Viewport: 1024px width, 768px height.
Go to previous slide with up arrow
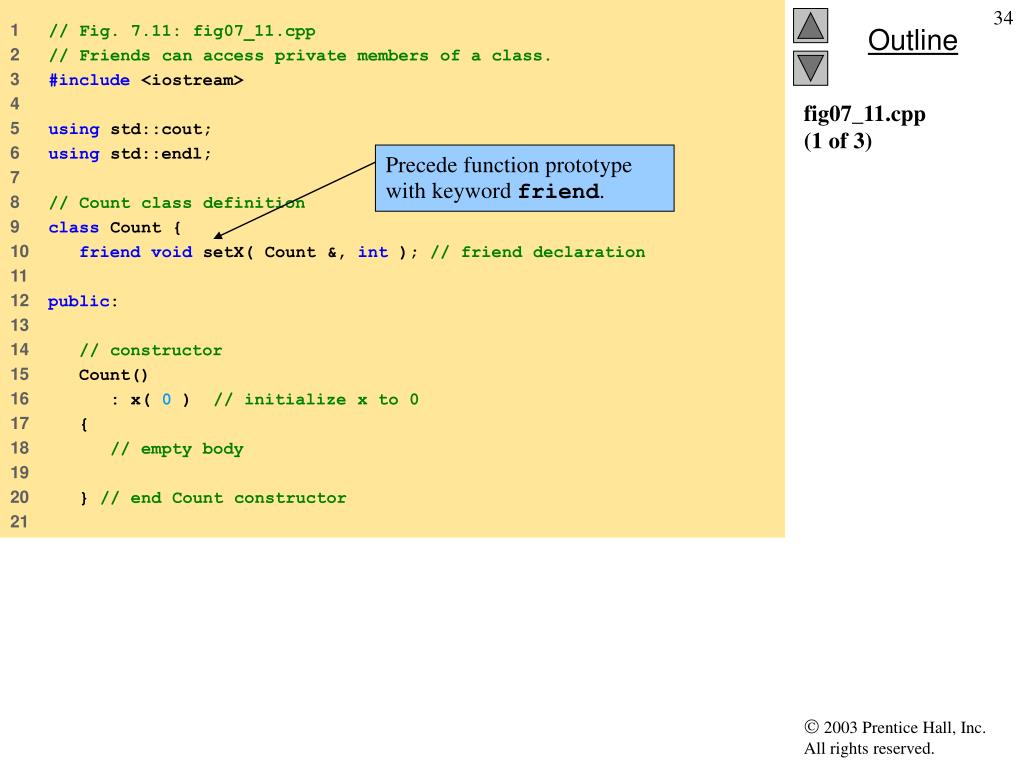(x=810, y=25)
